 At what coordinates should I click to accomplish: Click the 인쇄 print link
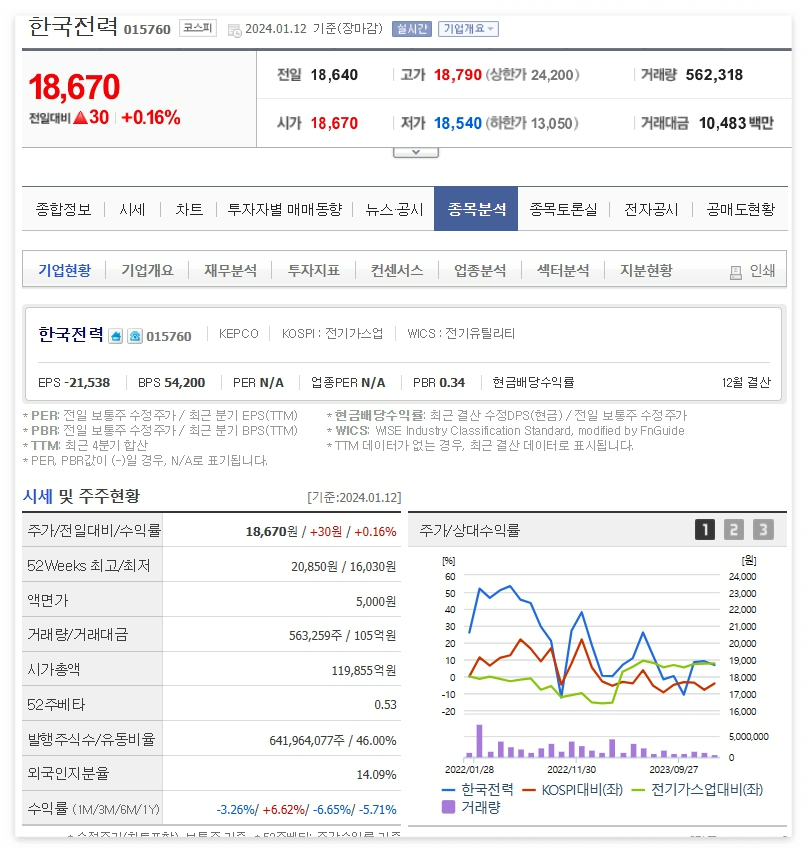(762, 271)
